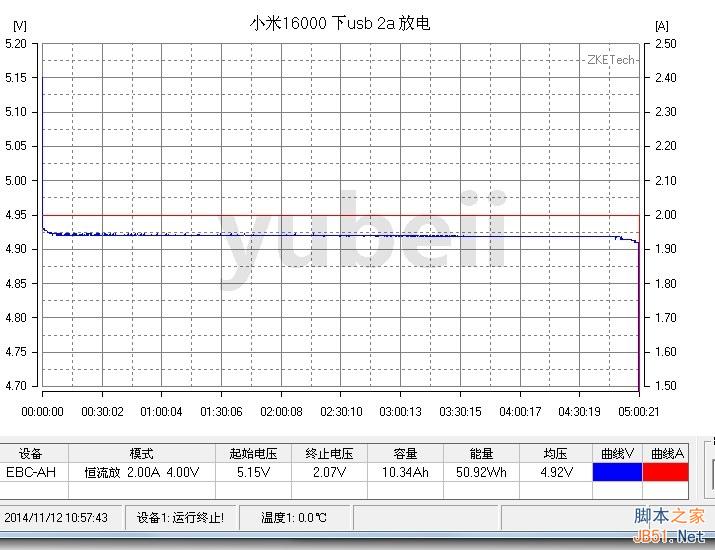This screenshot has height=550, width=715.
Task: Click the 2014/11/12 10:57:43 status timestamp
Action: pyautogui.click(x=56, y=518)
